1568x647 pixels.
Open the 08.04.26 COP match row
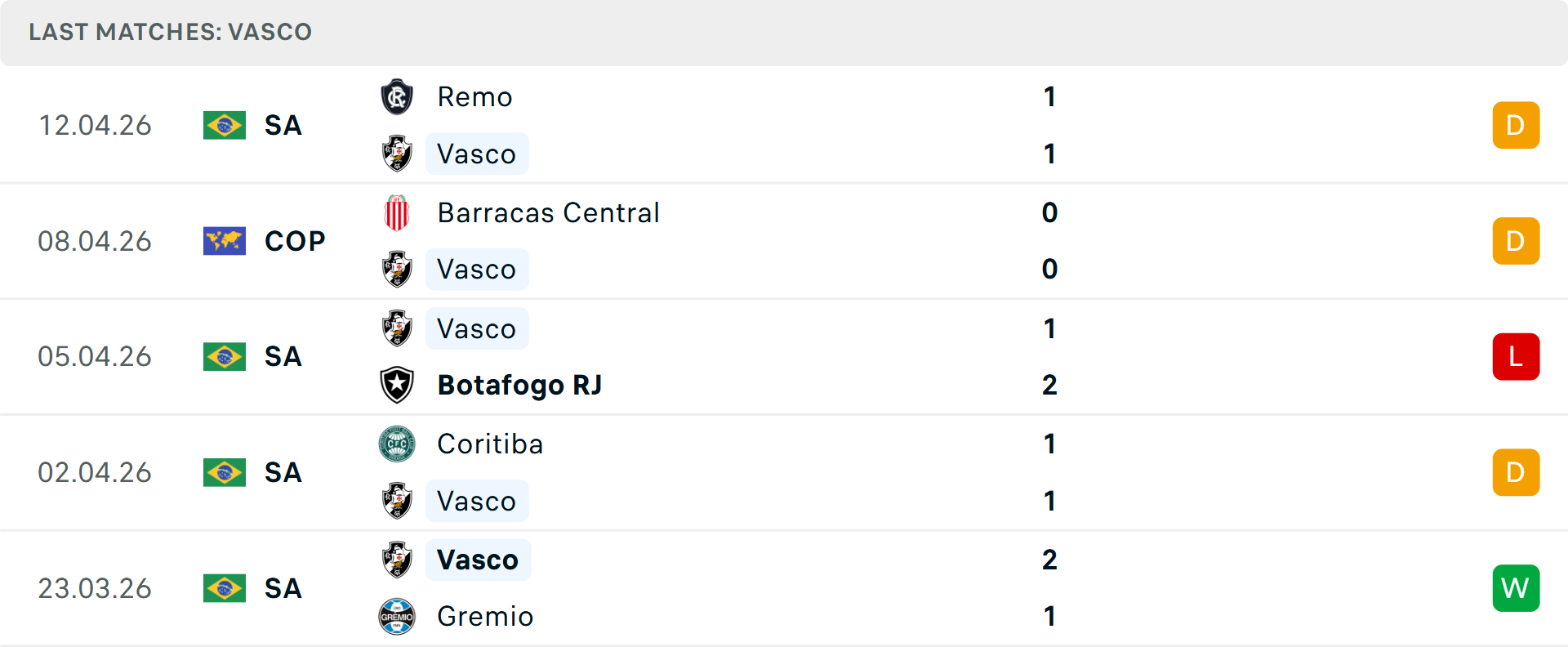817,242
